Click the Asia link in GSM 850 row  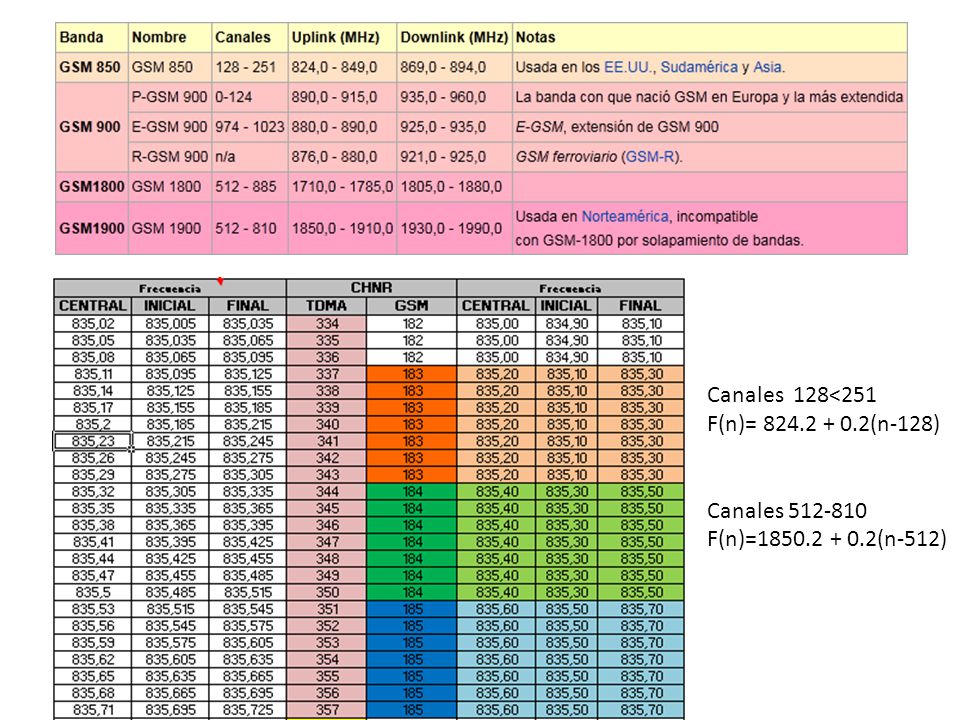(767, 67)
